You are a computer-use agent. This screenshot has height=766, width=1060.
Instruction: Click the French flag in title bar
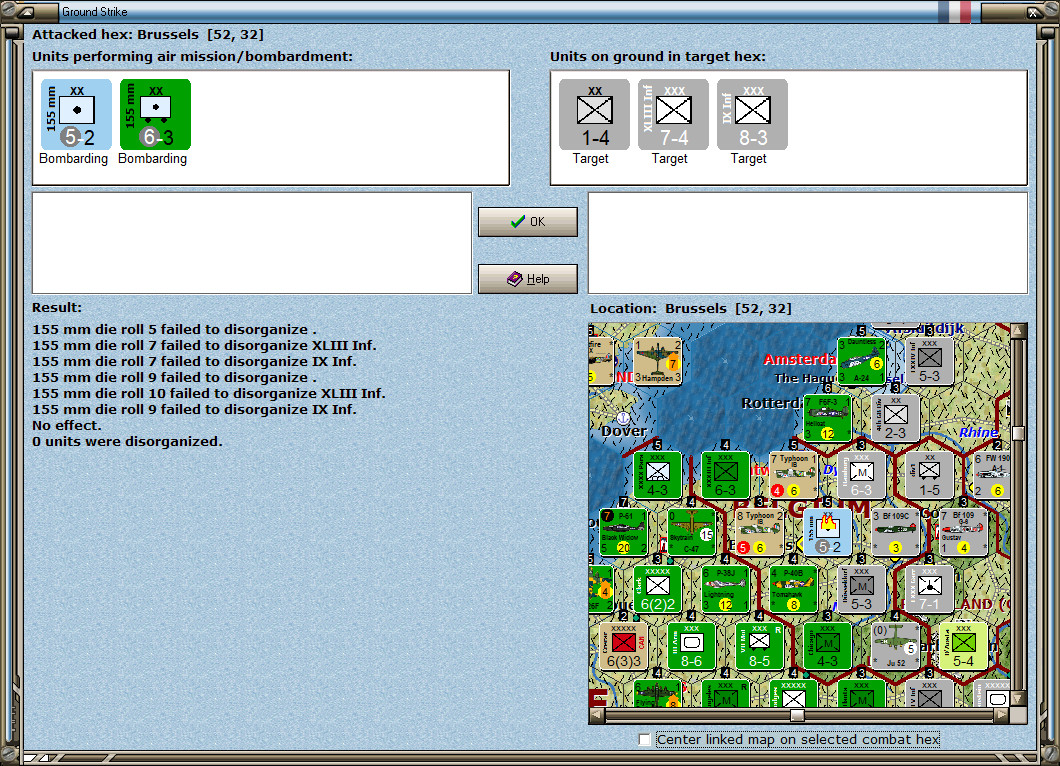click(x=955, y=11)
